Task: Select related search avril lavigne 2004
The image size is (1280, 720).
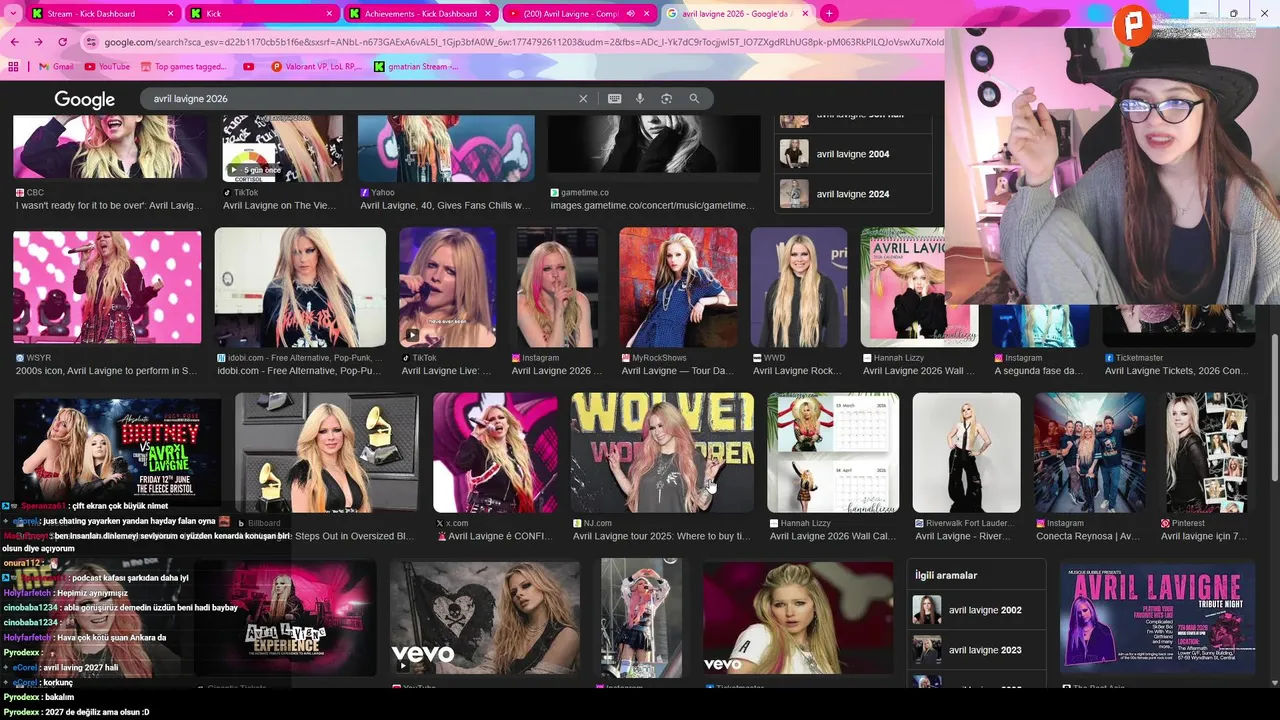Action: point(853,154)
